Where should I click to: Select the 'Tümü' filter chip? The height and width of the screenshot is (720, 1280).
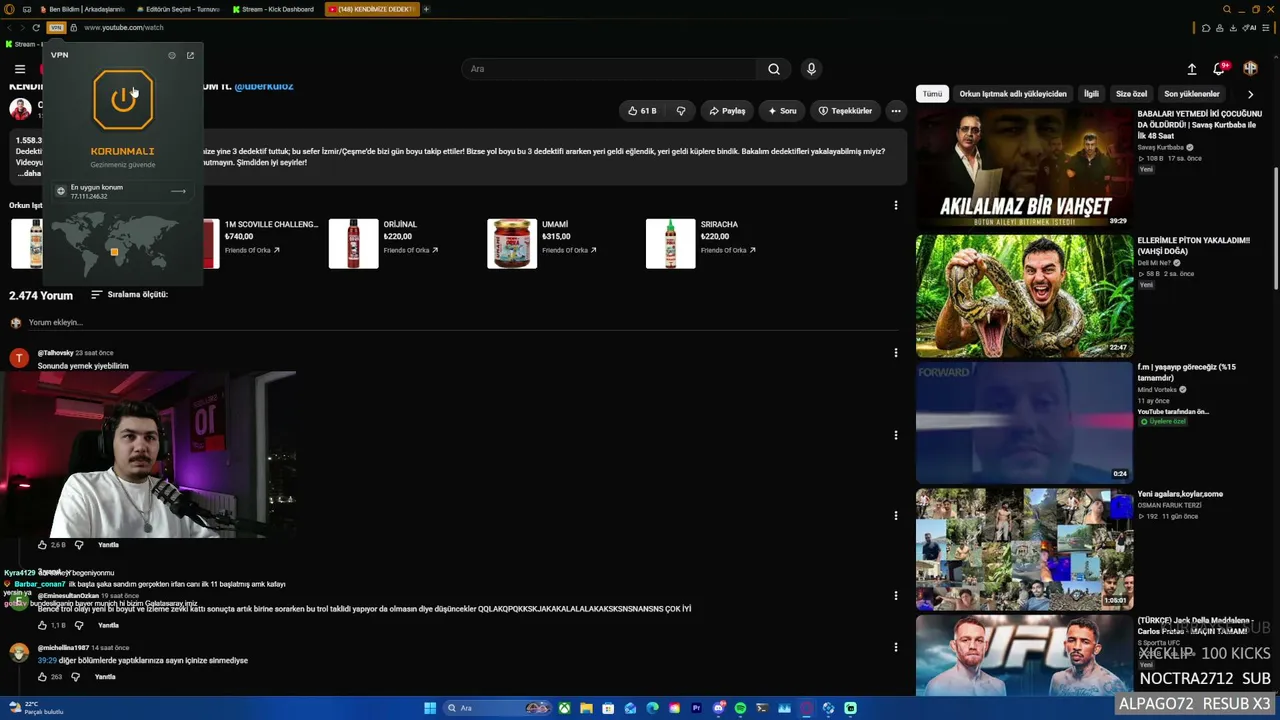pos(932,94)
